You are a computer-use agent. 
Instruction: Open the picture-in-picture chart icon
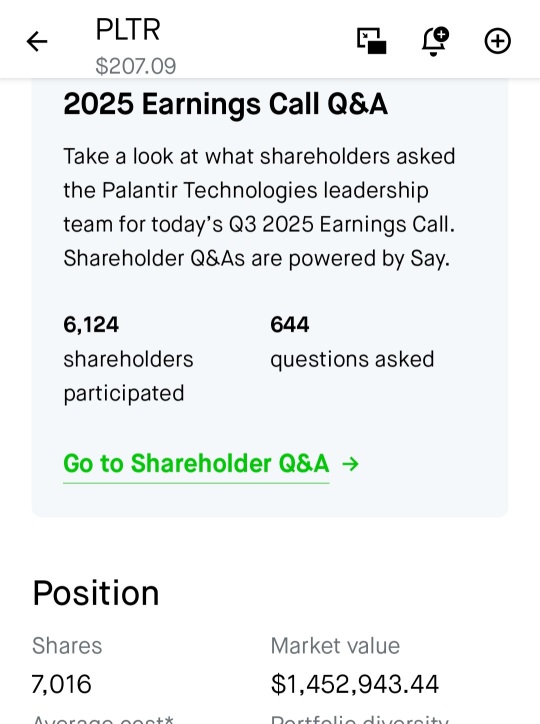[x=372, y=41]
